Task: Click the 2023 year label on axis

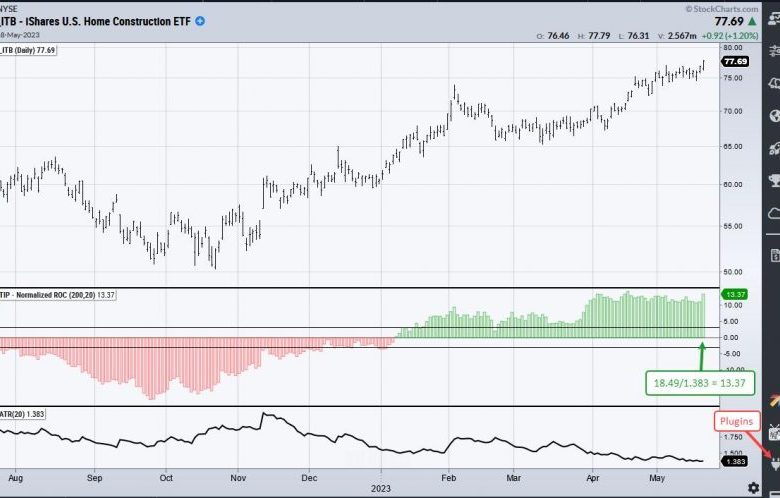Action: (381, 489)
